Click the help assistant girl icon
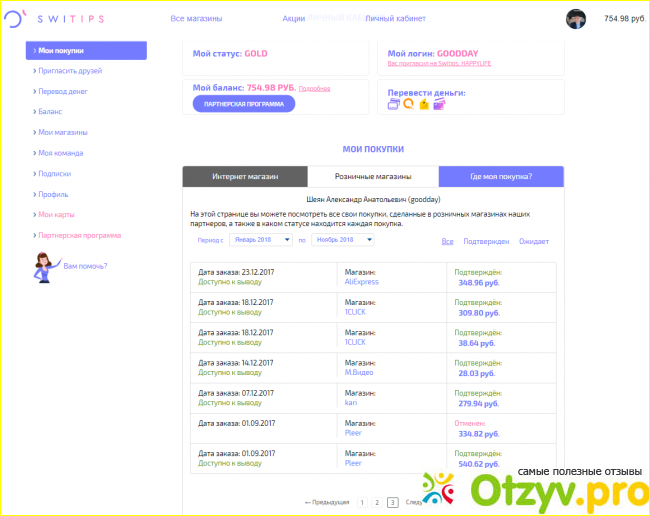Image resolution: width=650 pixels, height=516 pixels. pyautogui.click(x=45, y=266)
